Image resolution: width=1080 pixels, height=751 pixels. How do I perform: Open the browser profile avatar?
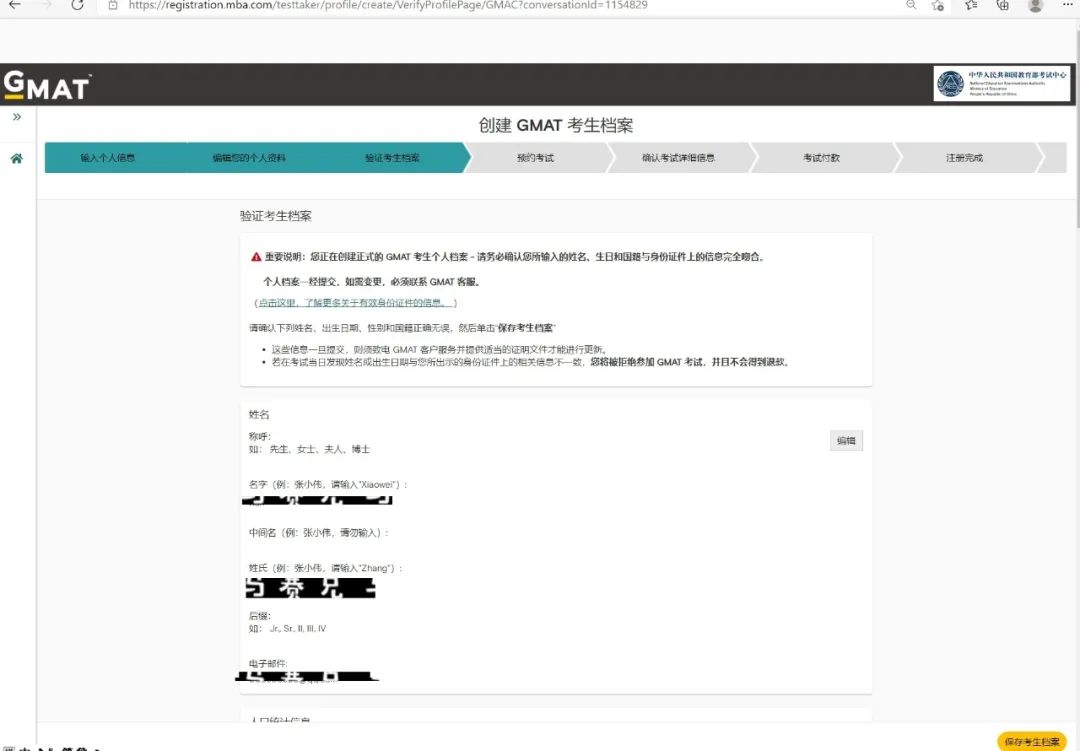1035,6
